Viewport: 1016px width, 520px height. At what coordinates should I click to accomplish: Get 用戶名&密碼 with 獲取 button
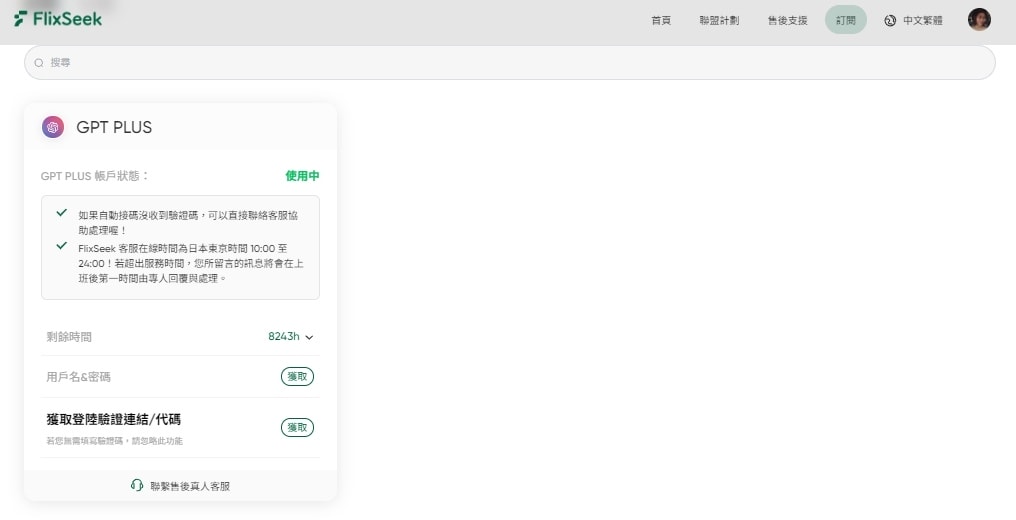click(297, 377)
